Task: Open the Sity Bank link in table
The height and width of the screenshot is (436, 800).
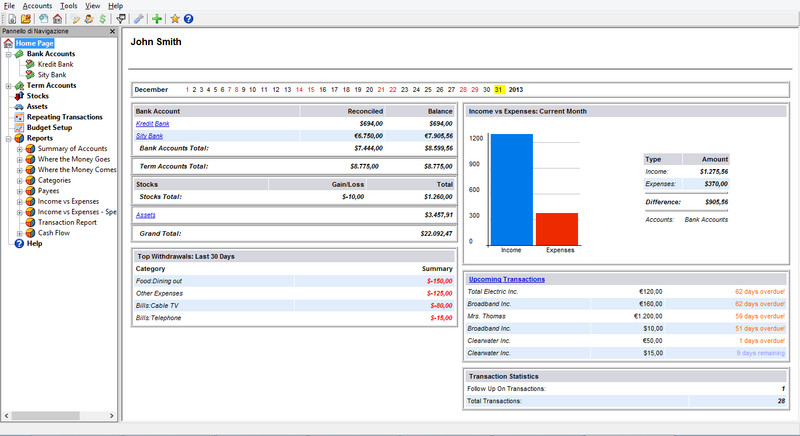Action: click(149, 136)
